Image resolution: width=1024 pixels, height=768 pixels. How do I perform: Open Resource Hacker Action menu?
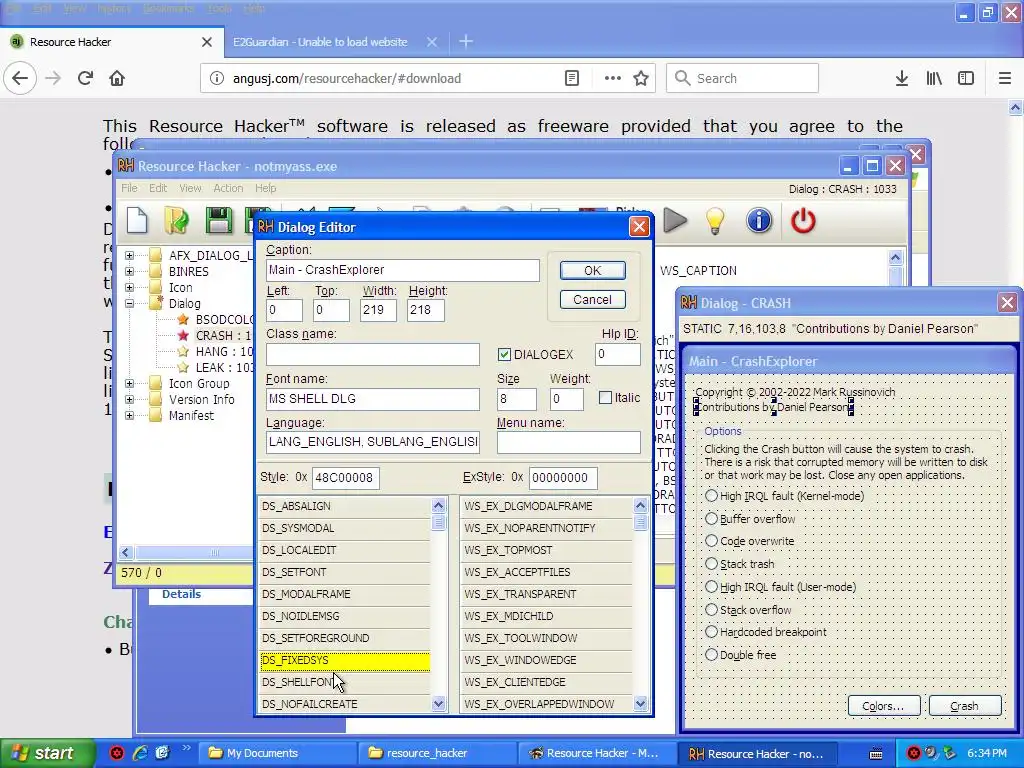228,188
